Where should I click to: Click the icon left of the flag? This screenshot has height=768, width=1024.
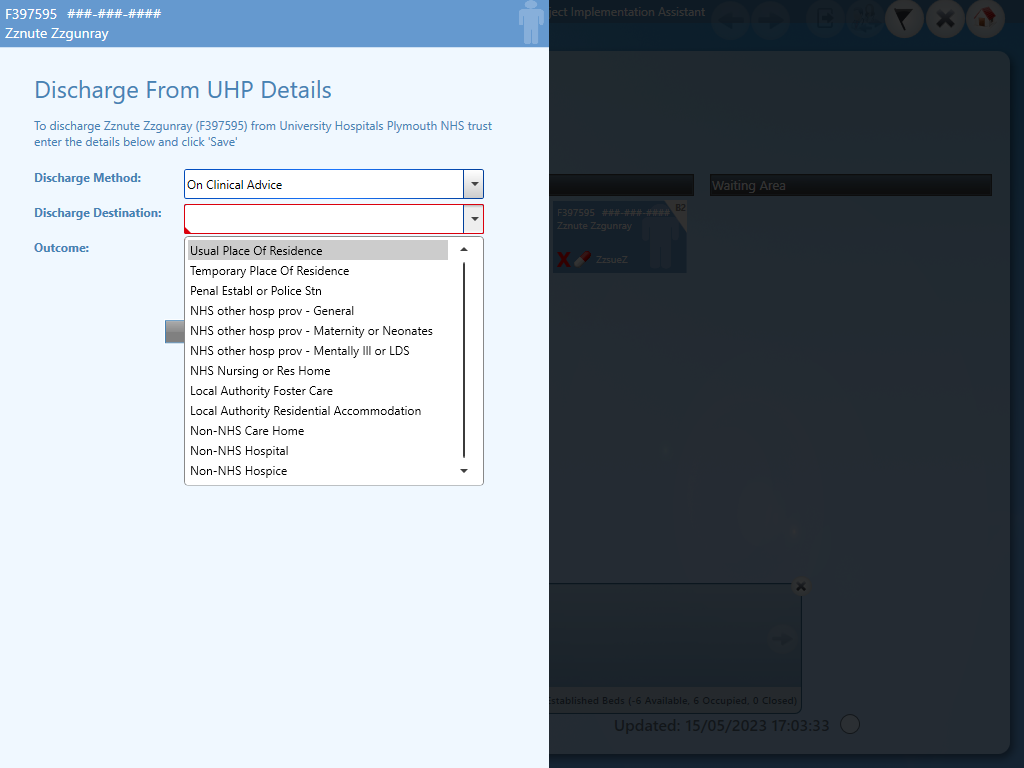pos(865,19)
